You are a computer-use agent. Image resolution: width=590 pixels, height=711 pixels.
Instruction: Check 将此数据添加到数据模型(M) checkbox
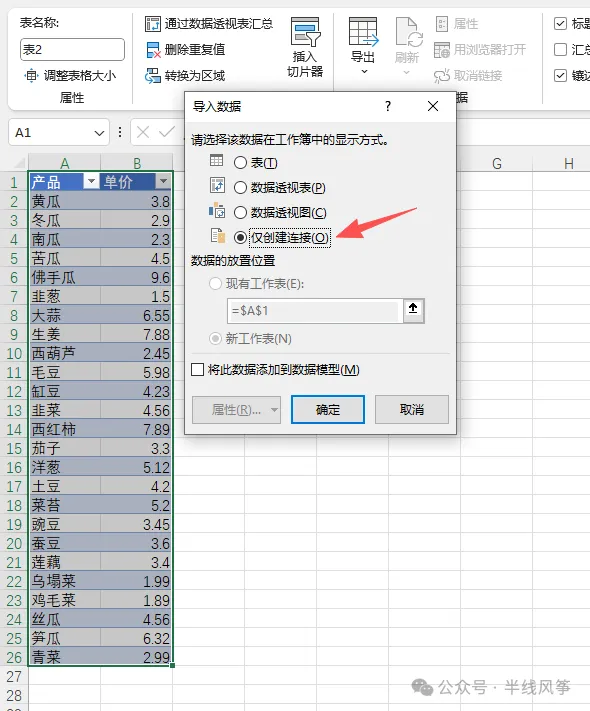(197, 370)
